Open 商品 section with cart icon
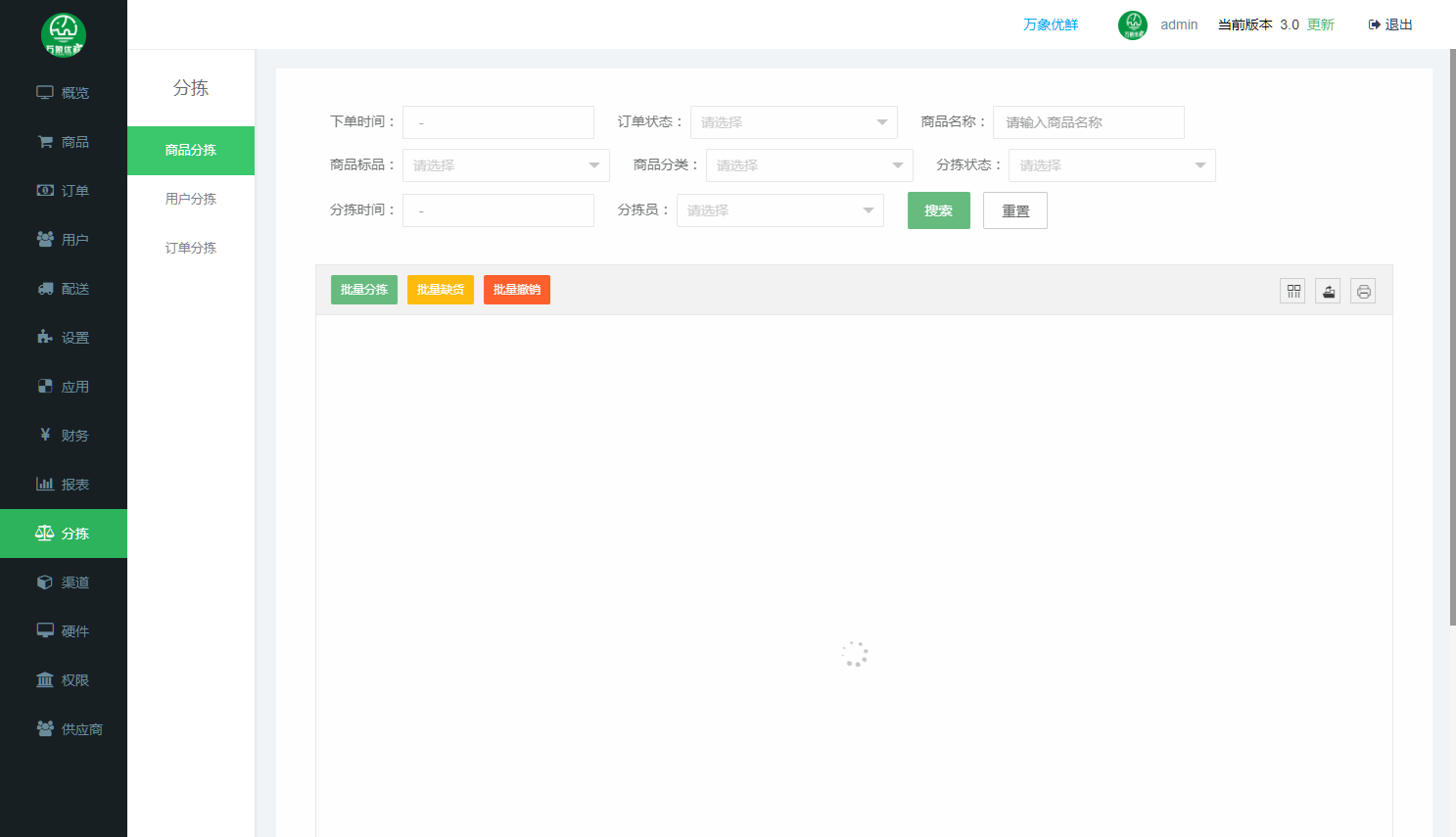Screen dimensions: 1456x837 tap(64, 142)
